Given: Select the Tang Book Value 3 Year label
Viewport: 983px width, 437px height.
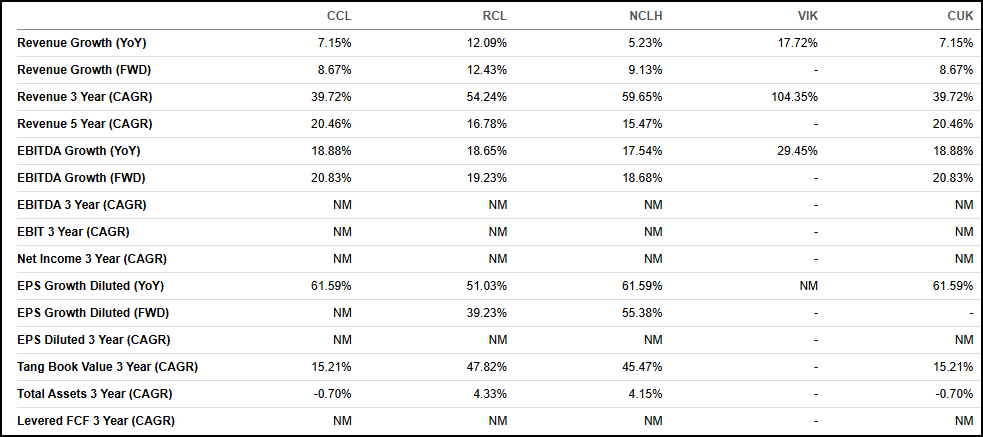Looking at the screenshot, I should [107, 367].
